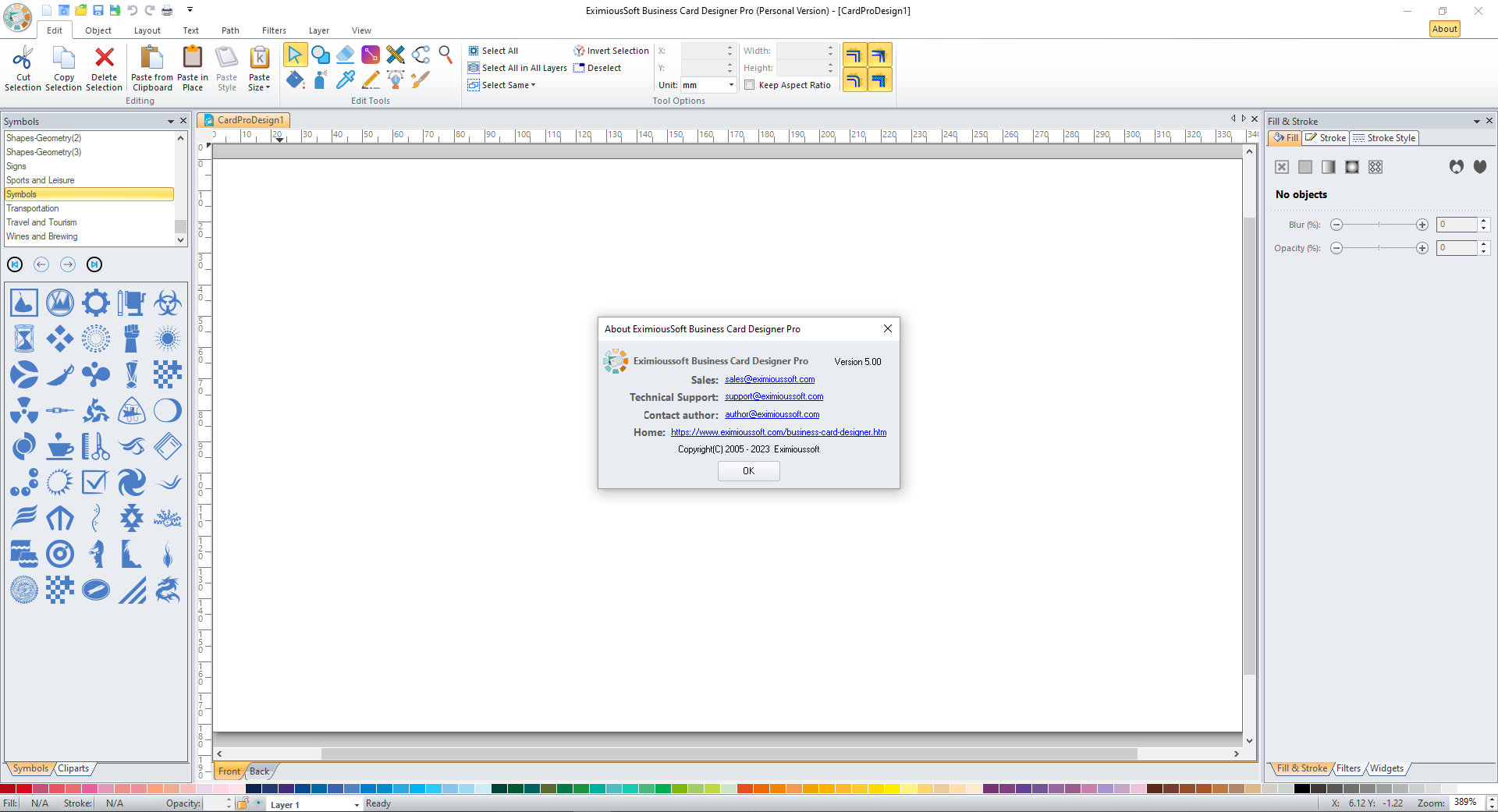Select the node editing tool
The image size is (1498, 812).
[421, 55]
